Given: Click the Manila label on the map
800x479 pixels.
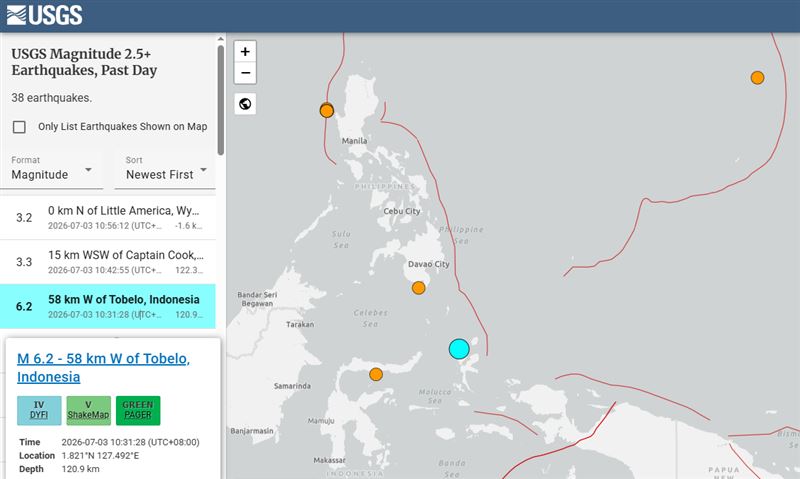Looking at the screenshot, I should coord(354,141).
